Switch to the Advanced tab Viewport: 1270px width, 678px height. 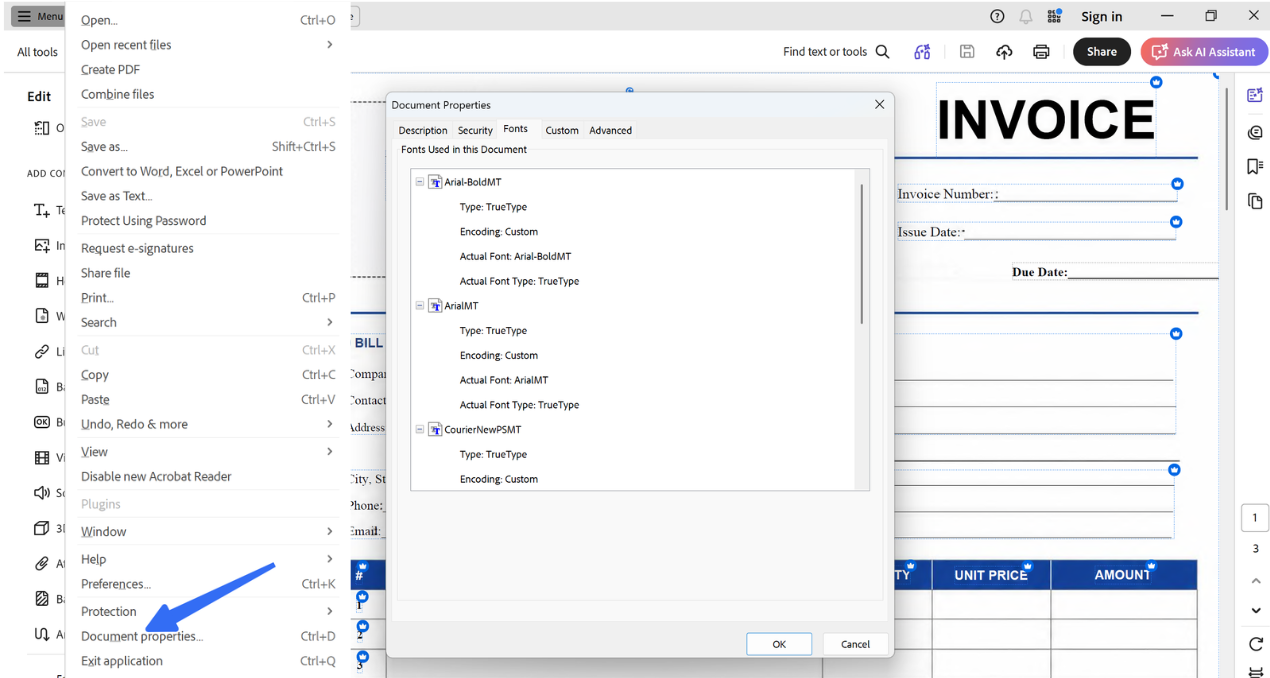point(610,130)
